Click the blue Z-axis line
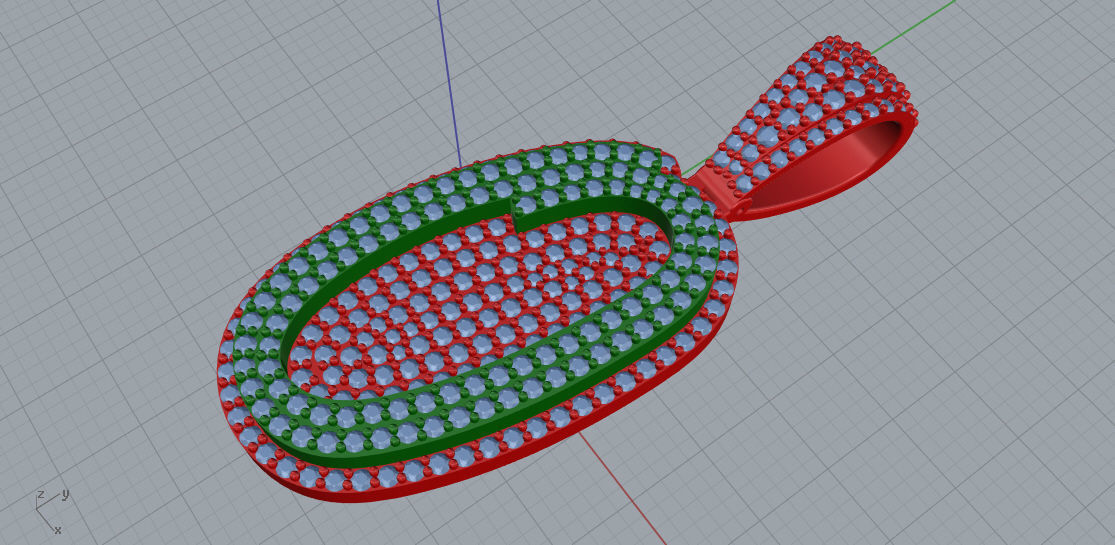1115x545 pixels. pos(449,83)
